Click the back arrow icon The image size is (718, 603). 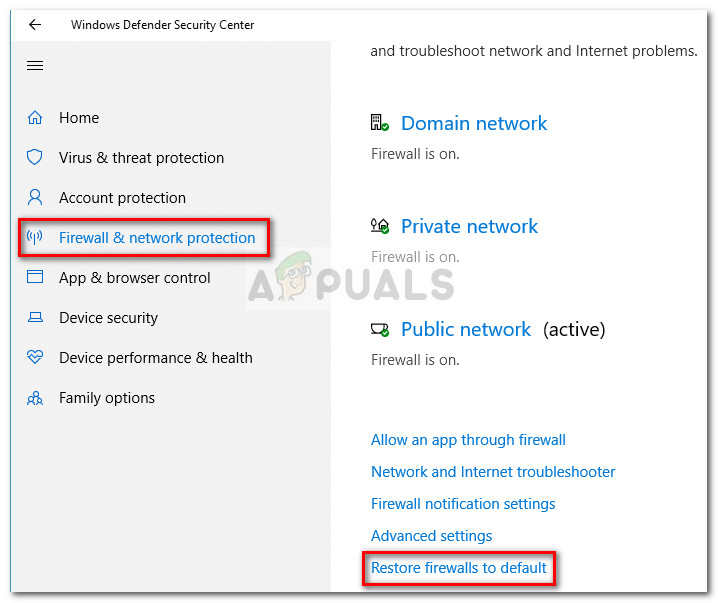click(35, 25)
